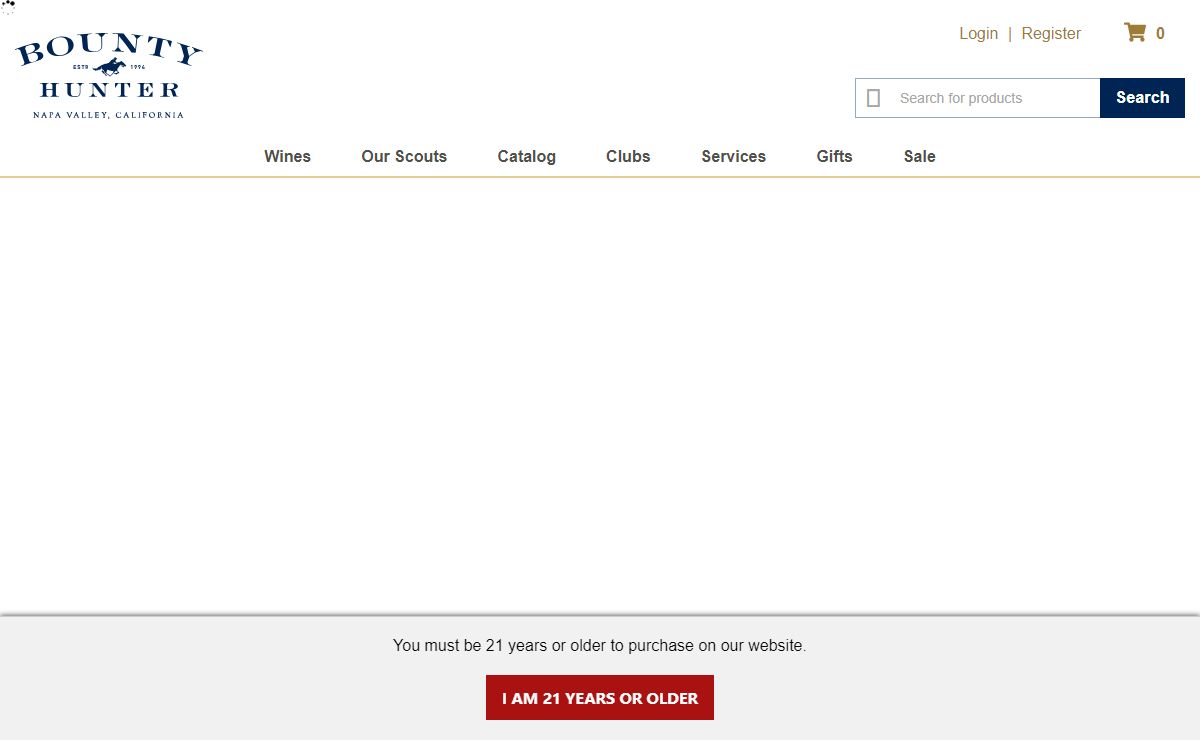This screenshot has height=740, width=1200.
Task: Click the loading spinner in the top-left corner
Action: (8, 7)
